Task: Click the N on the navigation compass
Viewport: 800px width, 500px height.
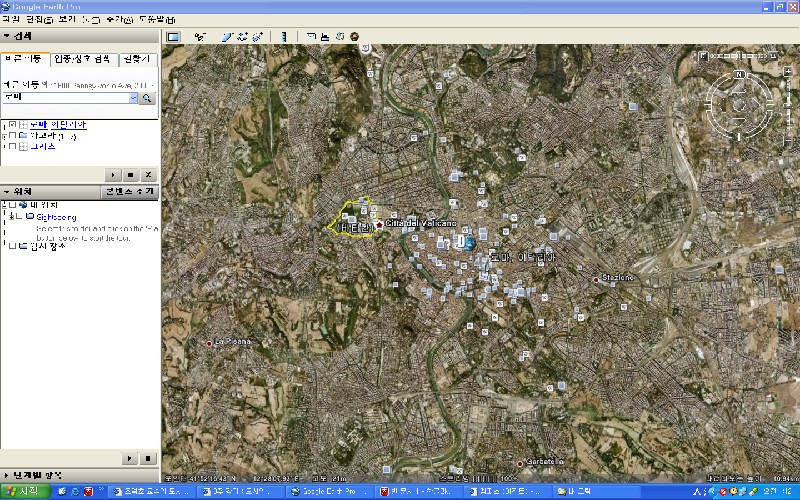Action: click(x=739, y=75)
